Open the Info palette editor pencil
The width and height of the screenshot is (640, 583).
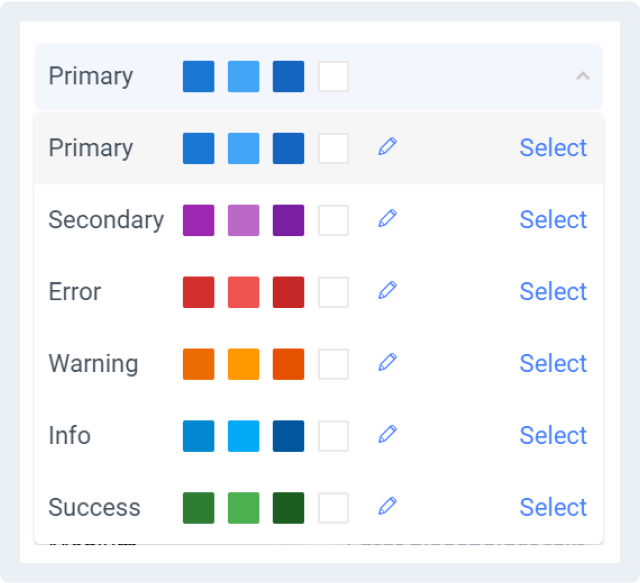387,434
